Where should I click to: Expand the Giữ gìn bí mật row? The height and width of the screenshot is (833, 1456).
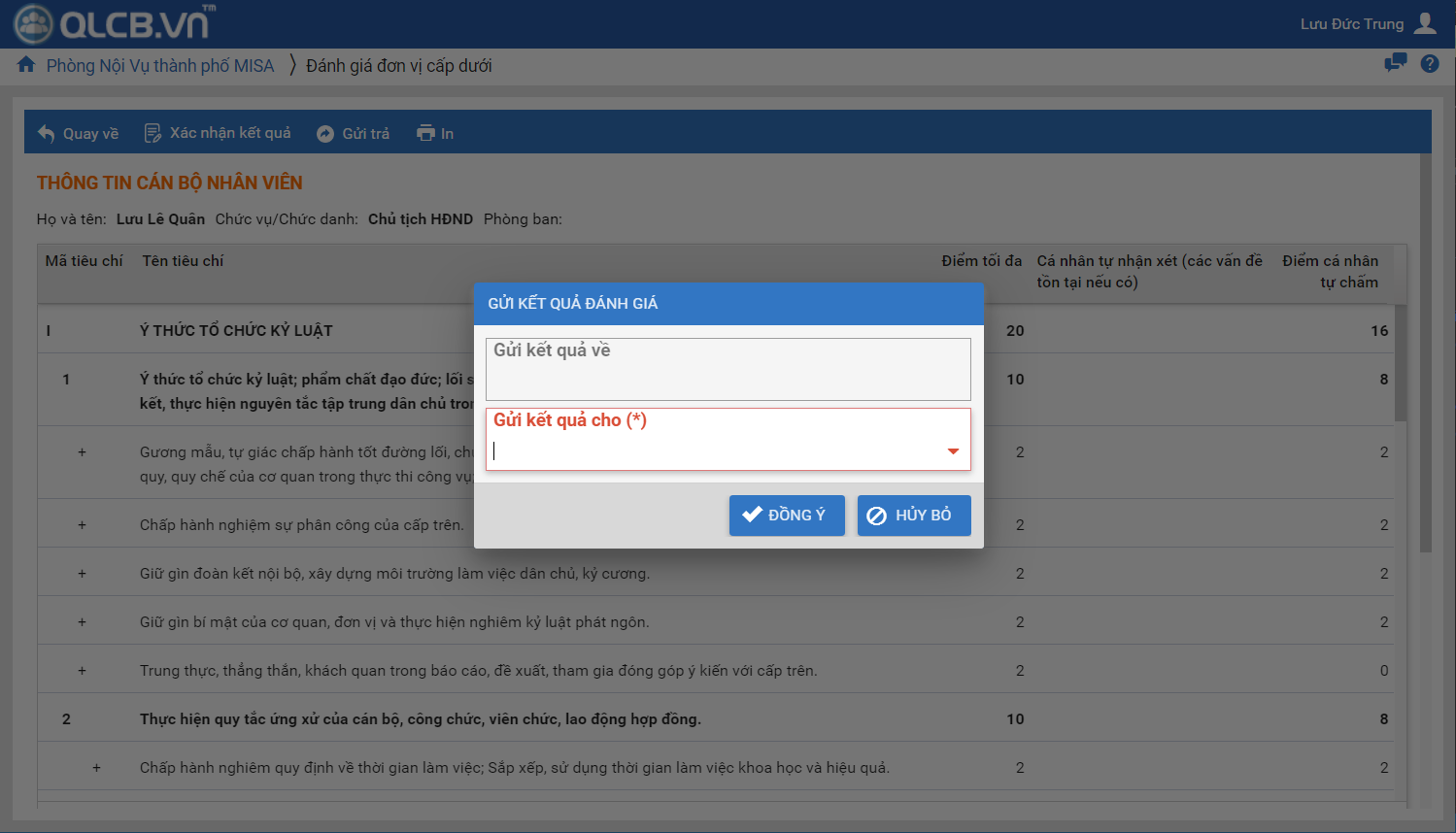(82, 622)
